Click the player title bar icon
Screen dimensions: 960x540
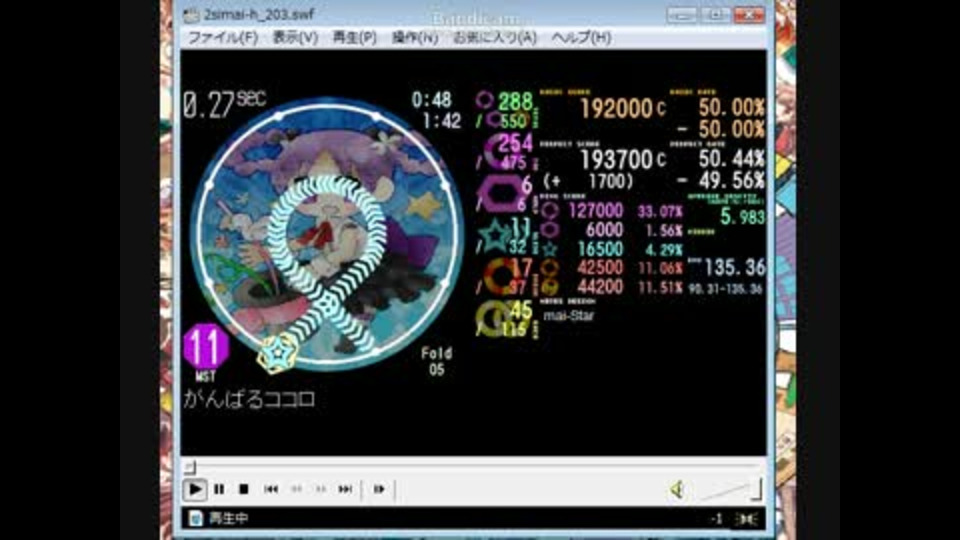[191, 15]
